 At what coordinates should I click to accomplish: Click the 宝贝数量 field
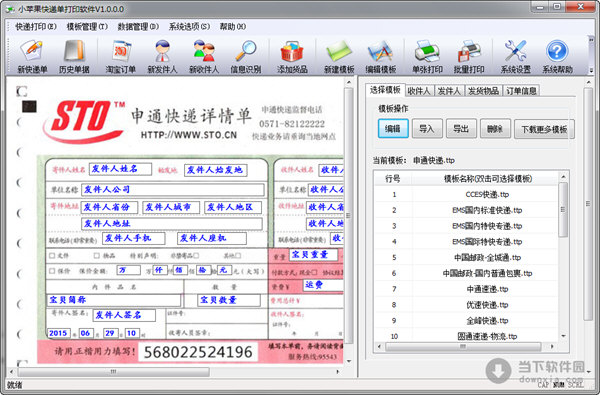[229, 300]
